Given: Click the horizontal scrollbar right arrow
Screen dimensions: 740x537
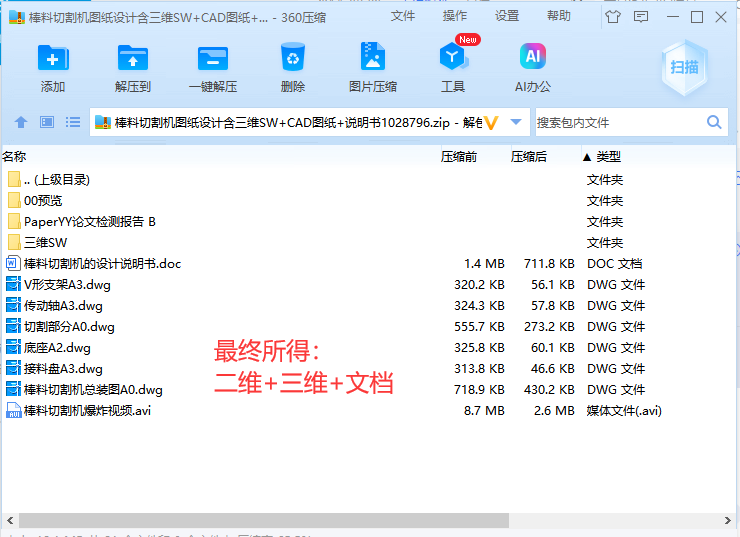Looking at the screenshot, I should 727,520.
